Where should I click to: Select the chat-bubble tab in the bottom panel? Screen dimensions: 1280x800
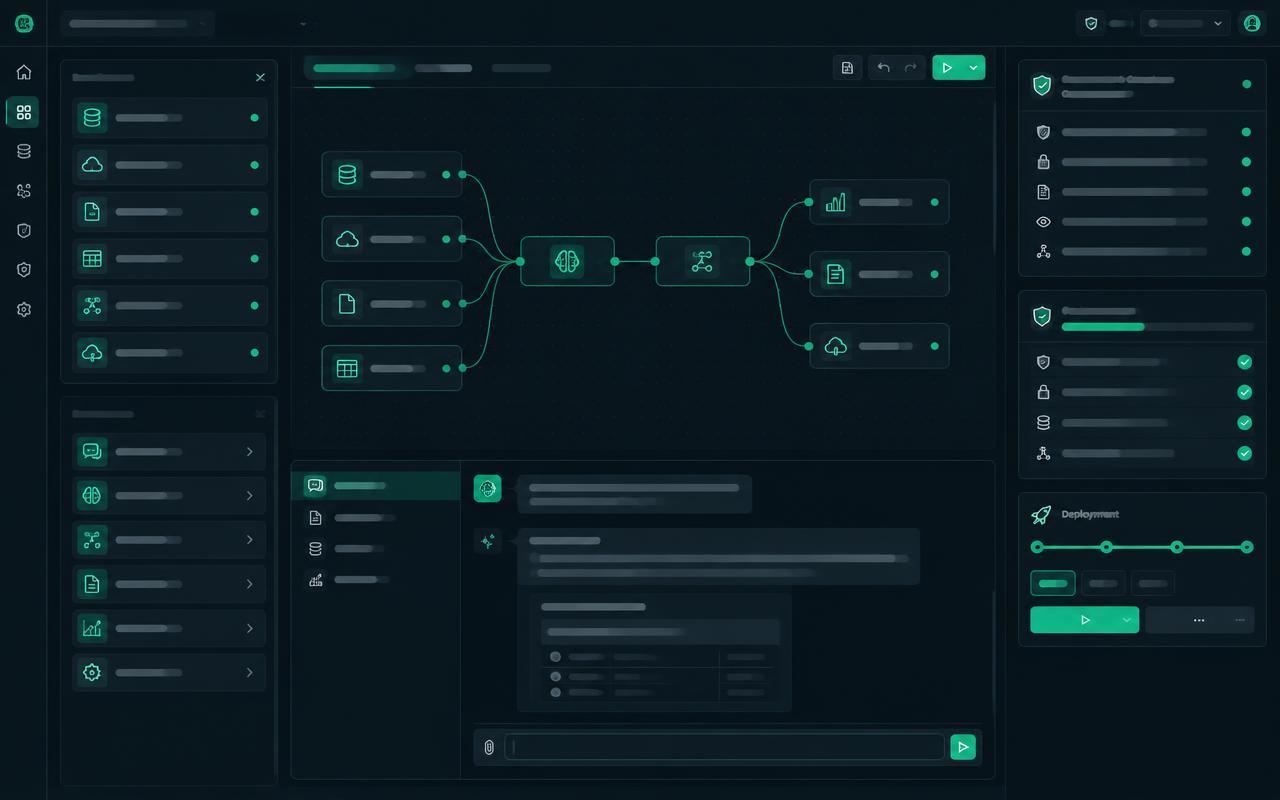click(x=376, y=486)
